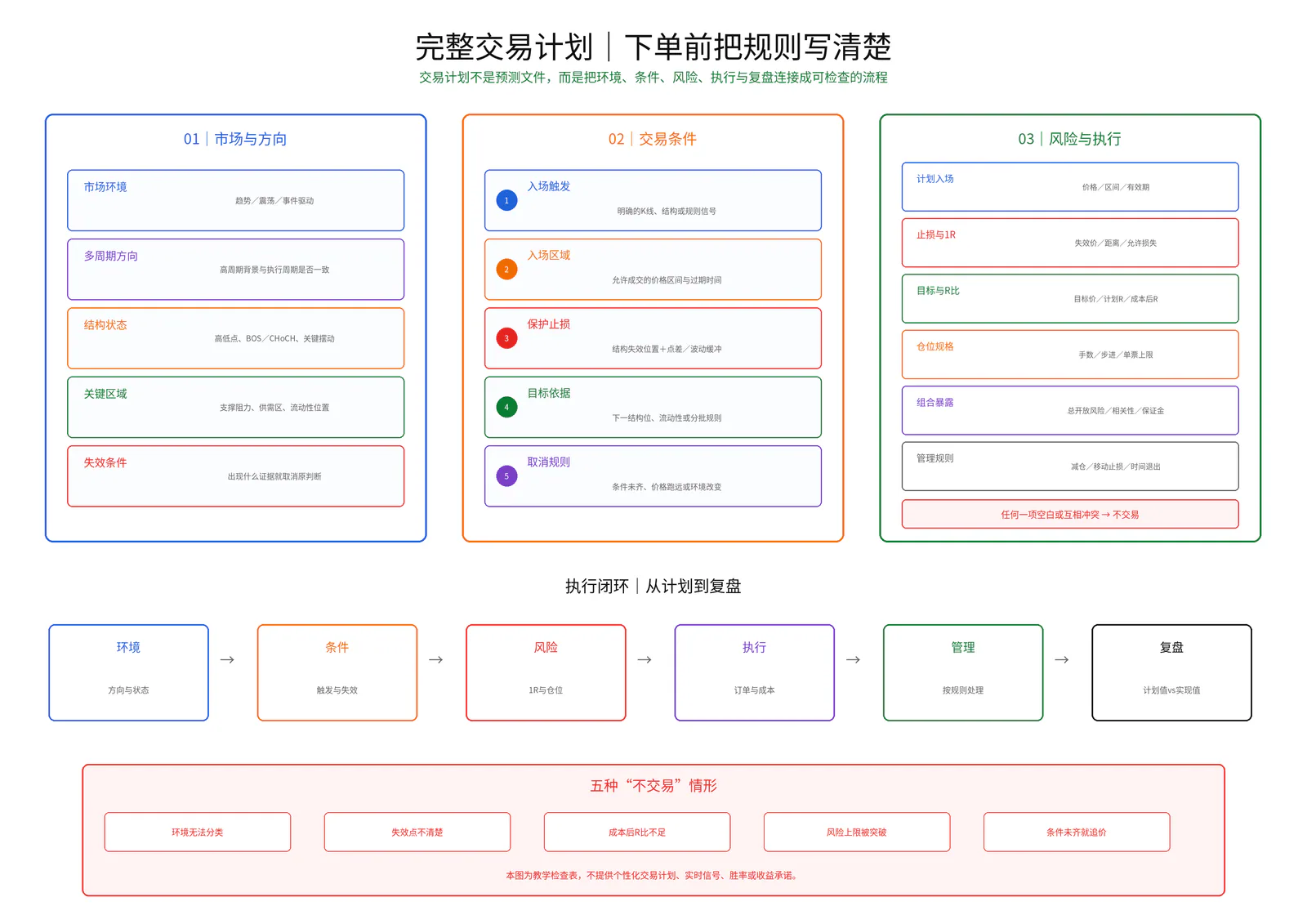Viewport: 1307px width, 924px height.
Task: Click the text 价格／区间／有效期
Action: (1116, 187)
